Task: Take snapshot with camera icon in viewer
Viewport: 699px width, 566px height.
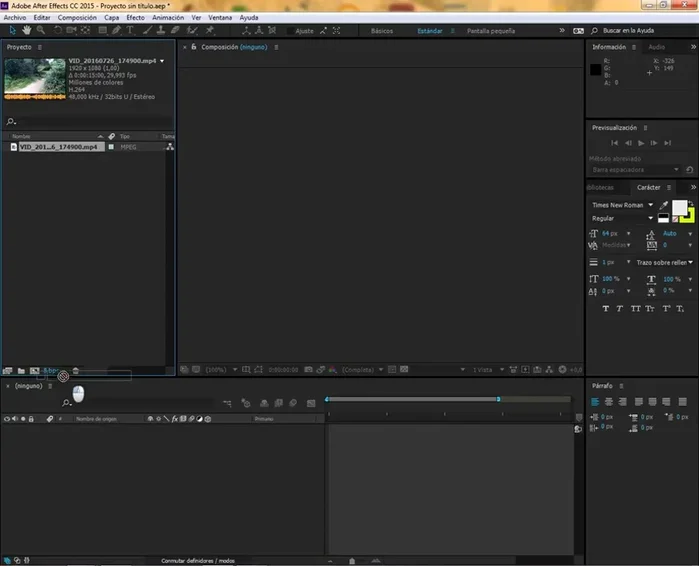Action: pos(308,369)
